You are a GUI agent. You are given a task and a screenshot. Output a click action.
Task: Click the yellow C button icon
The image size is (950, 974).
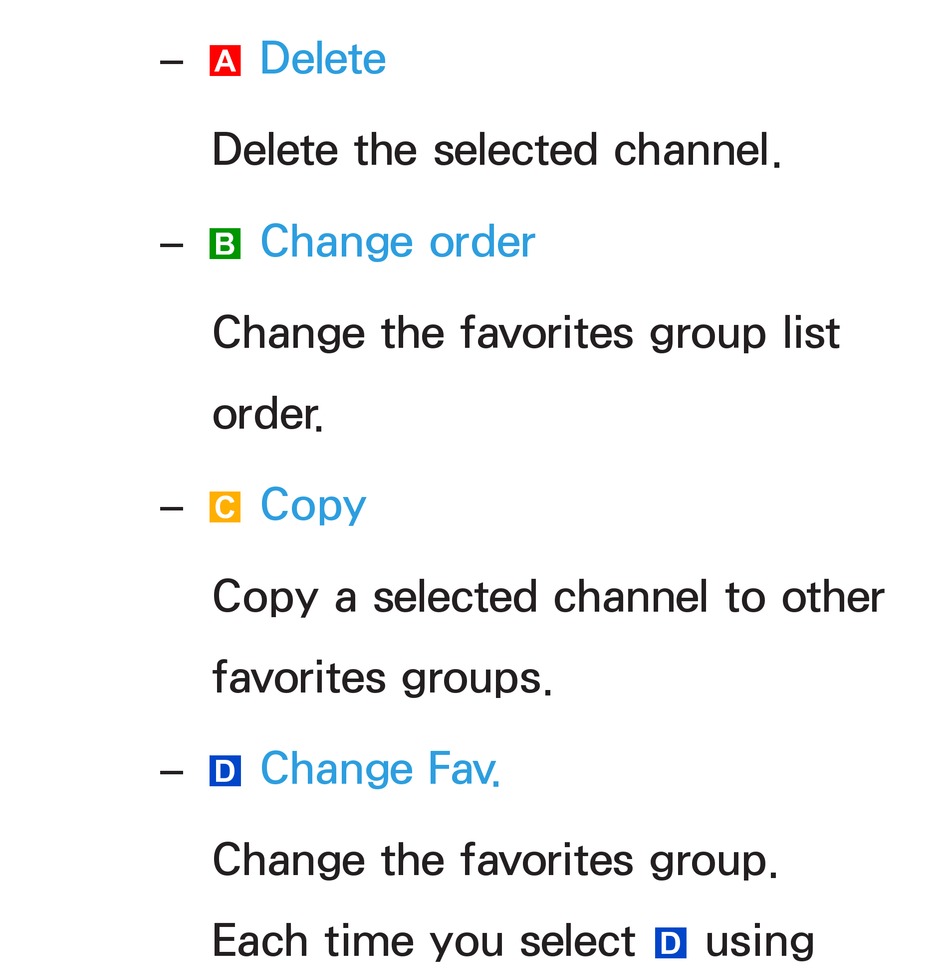[225, 507]
